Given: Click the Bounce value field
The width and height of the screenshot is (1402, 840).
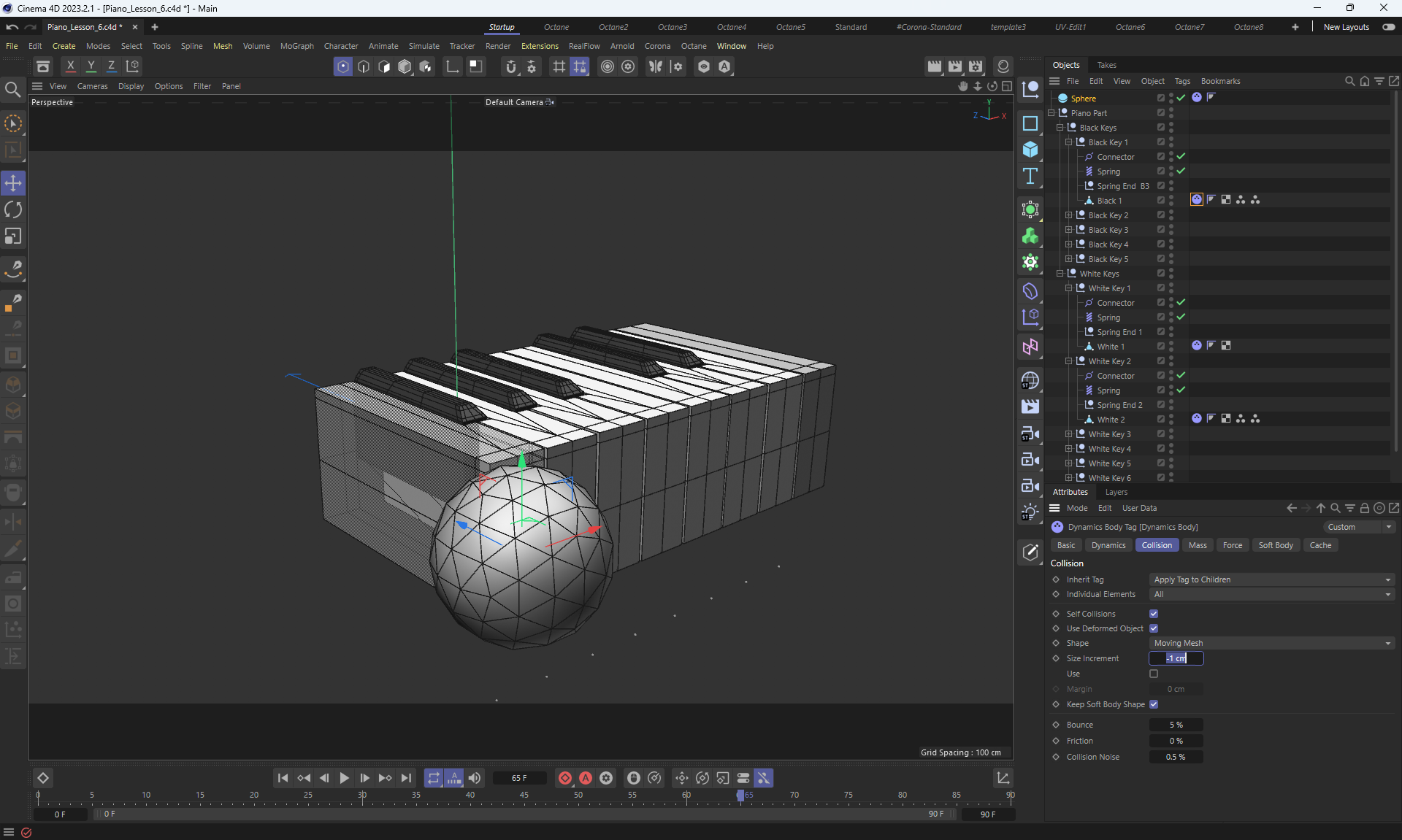Looking at the screenshot, I should tap(1176, 725).
